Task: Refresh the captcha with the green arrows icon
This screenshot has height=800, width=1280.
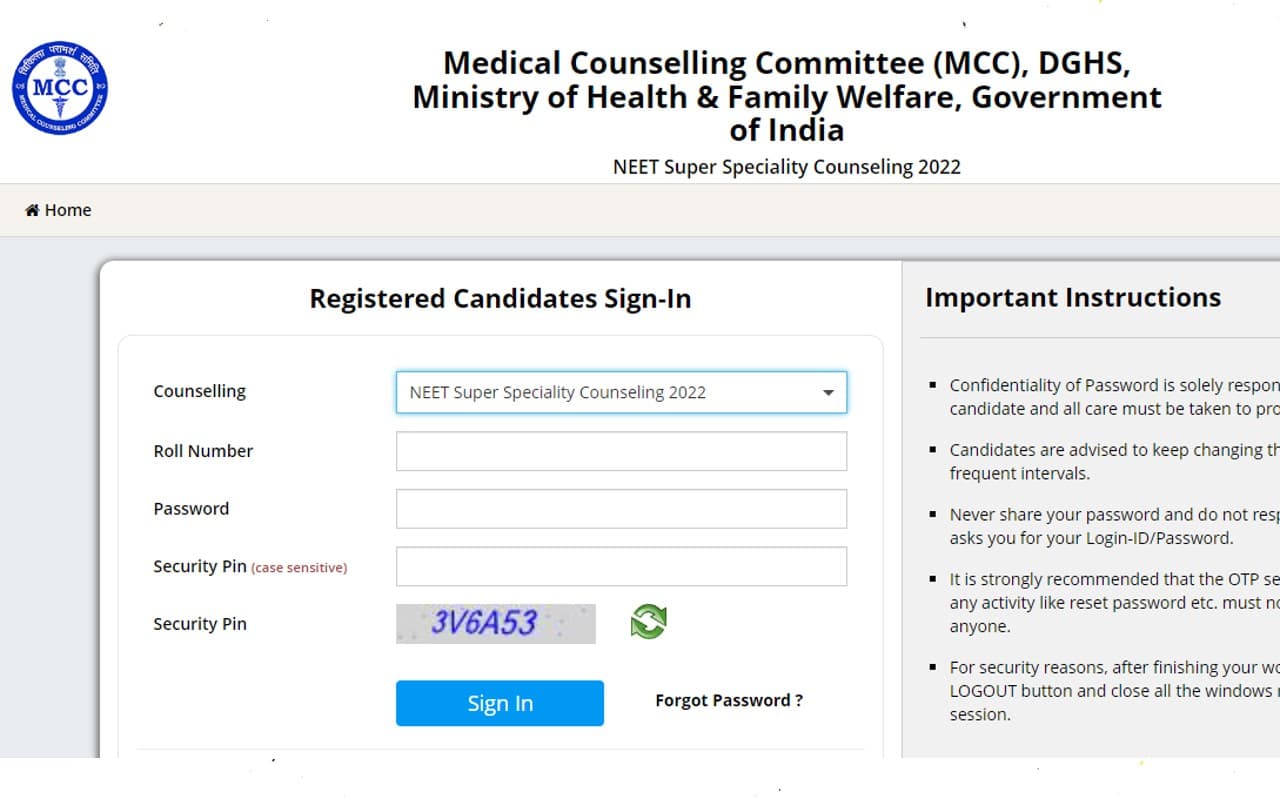Action: [x=646, y=622]
